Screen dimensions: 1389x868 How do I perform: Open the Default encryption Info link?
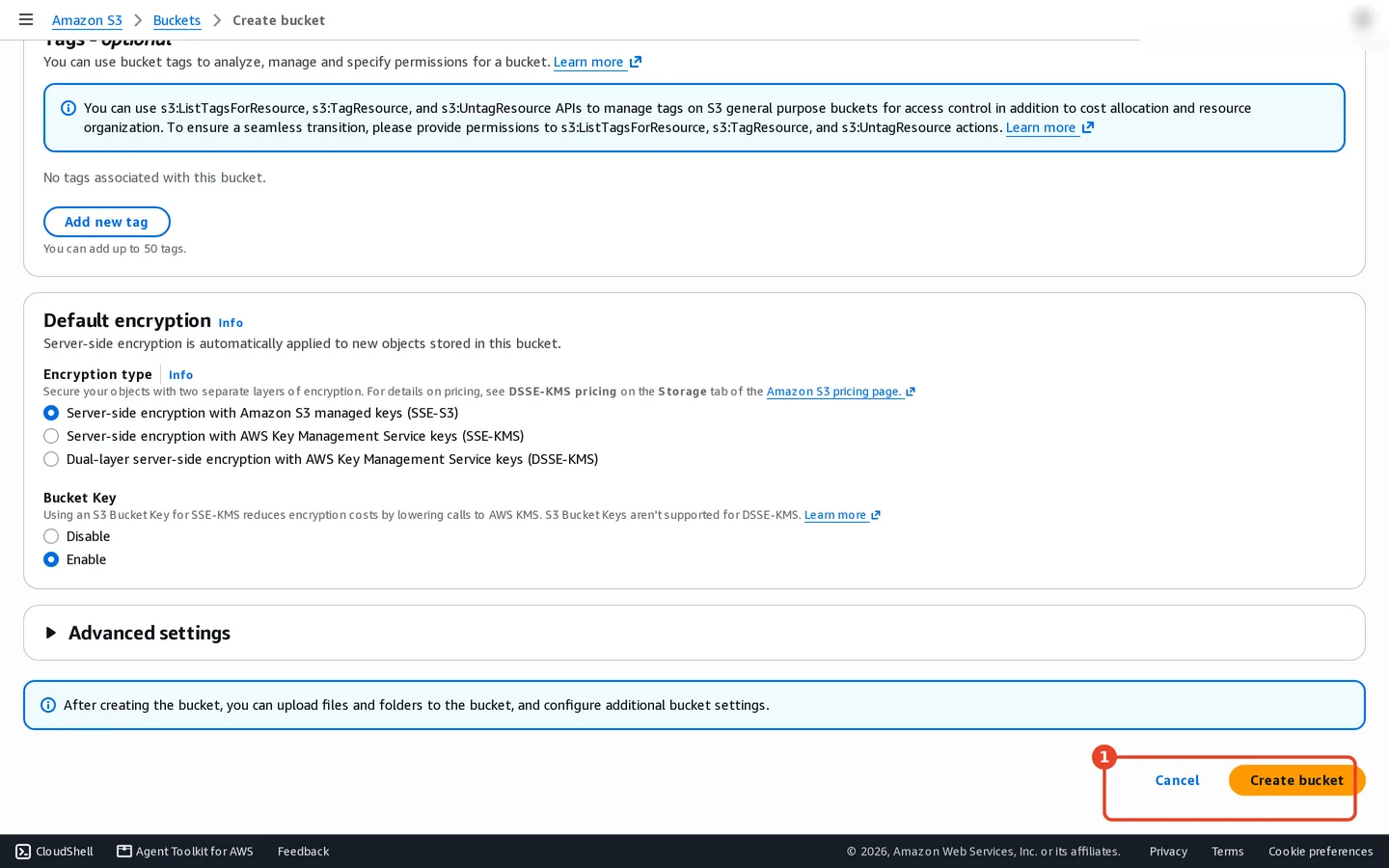click(x=231, y=323)
